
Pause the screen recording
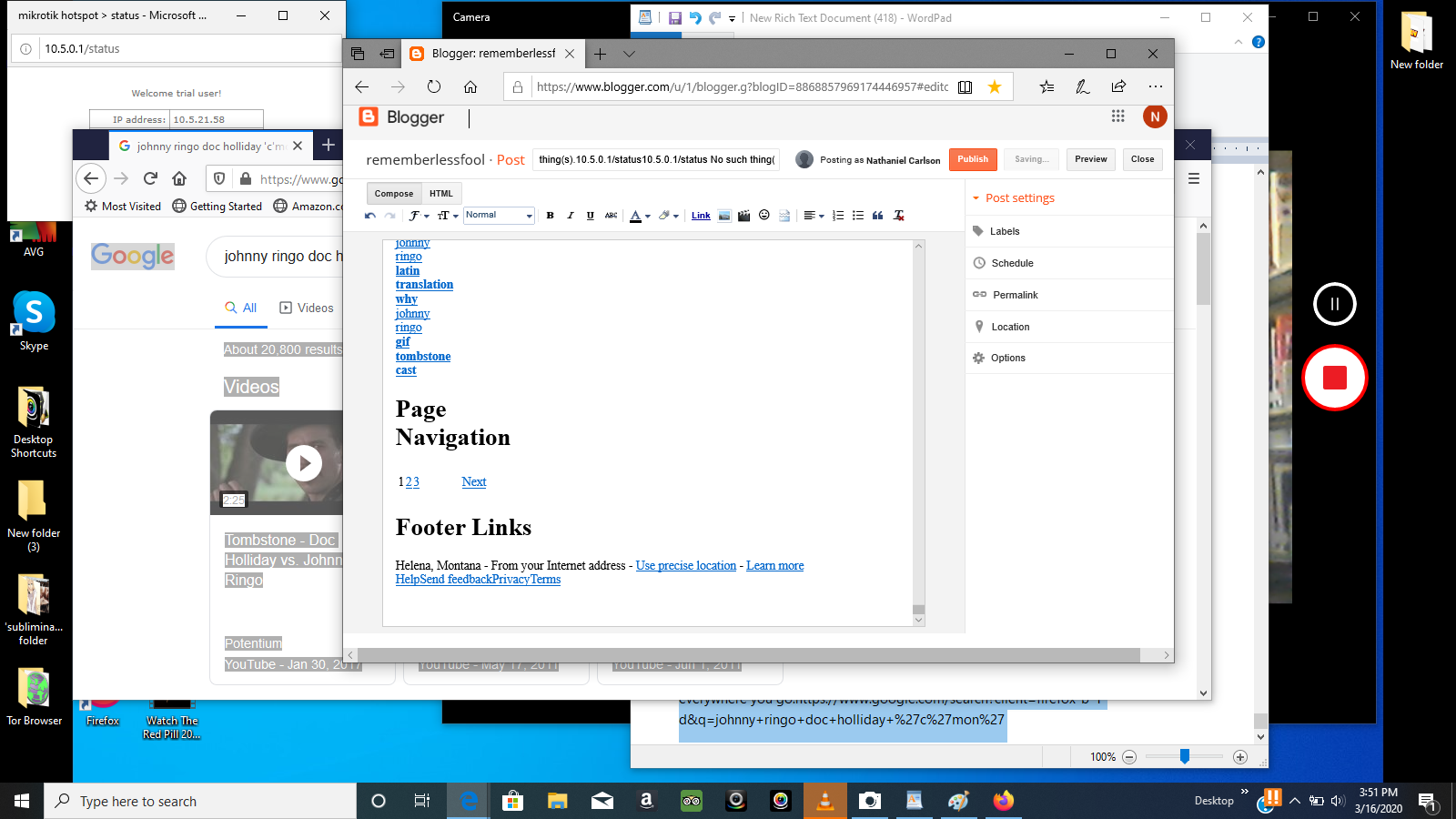tap(1335, 304)
